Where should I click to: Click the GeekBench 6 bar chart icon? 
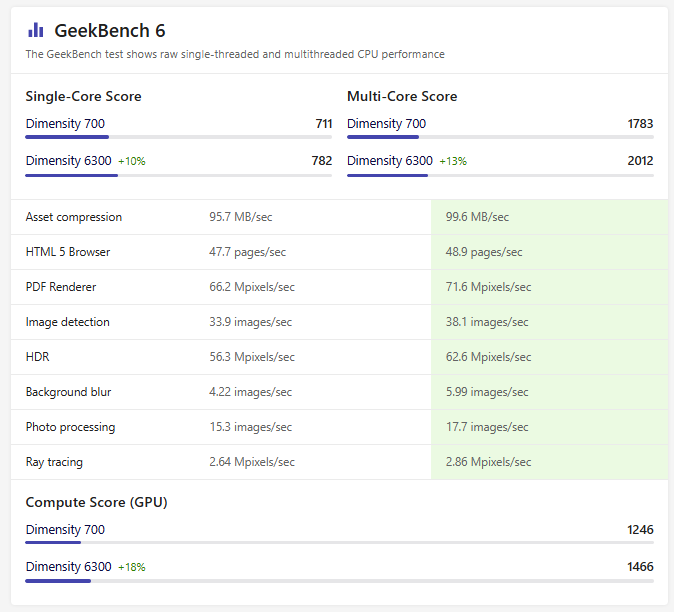(36, 30)
